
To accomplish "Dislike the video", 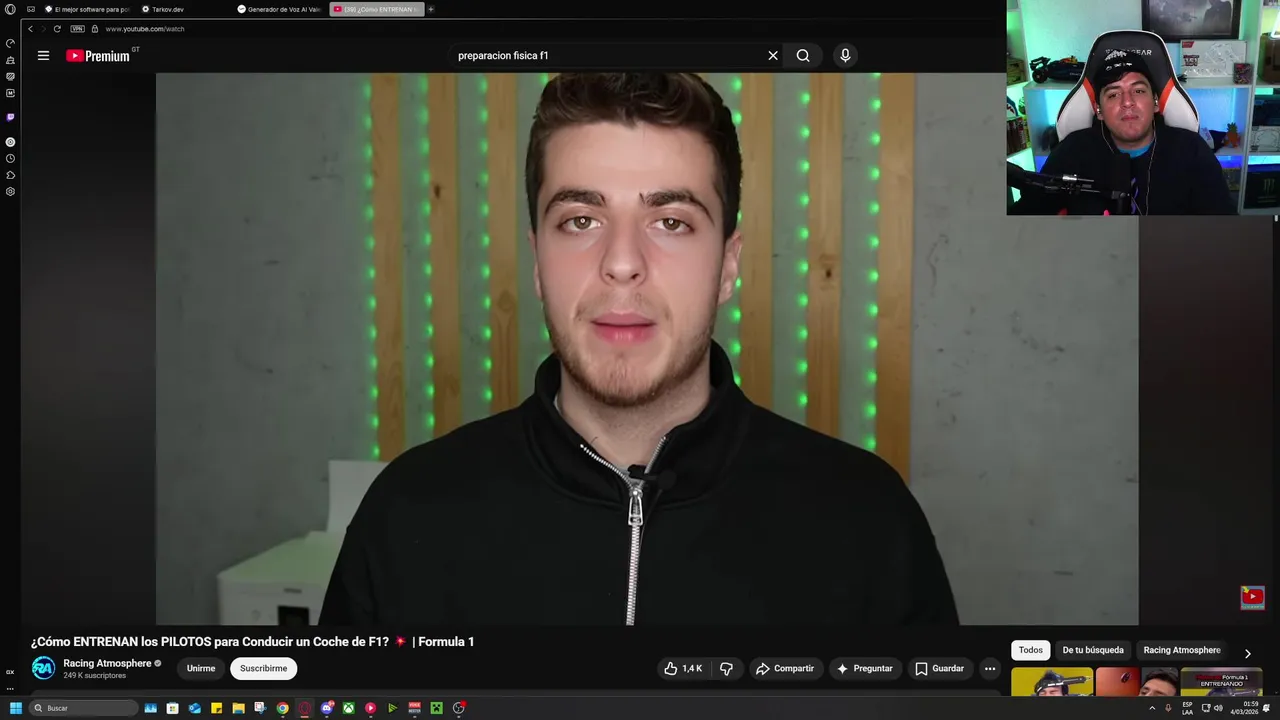I will [727, 668].
